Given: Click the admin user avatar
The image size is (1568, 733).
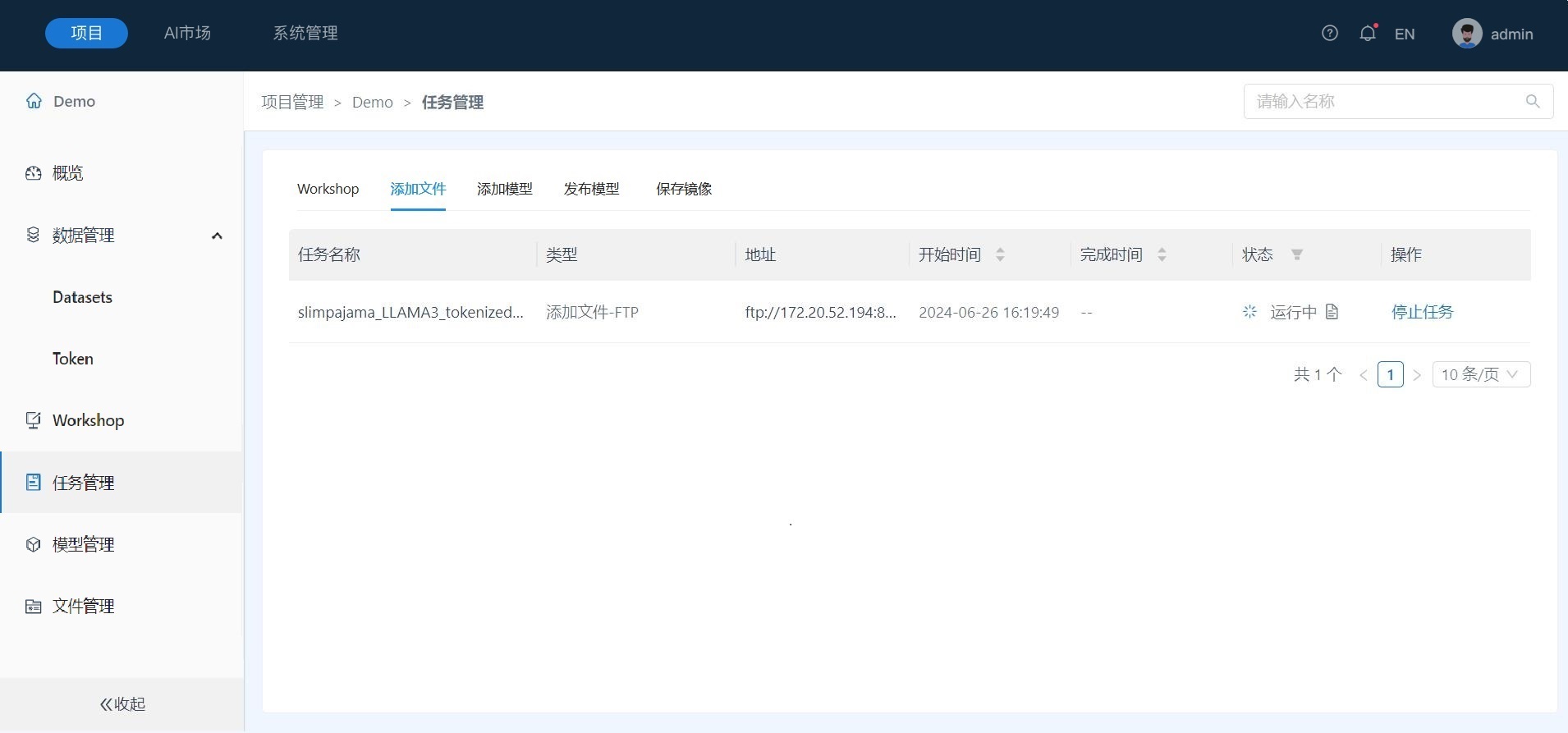Looking at the screenshot, I should [1467, 34].
